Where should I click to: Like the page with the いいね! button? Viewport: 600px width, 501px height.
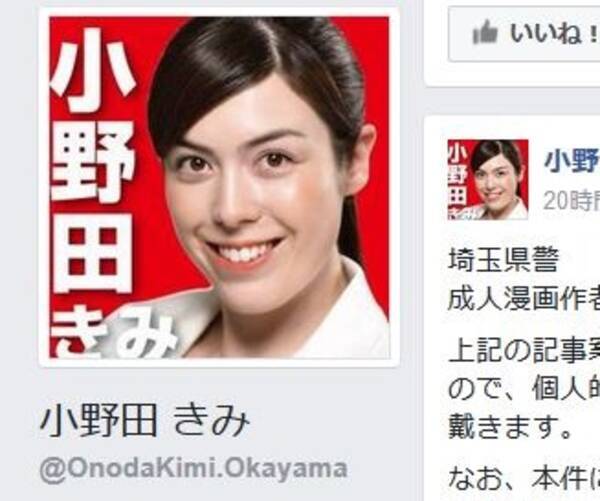pyautogui.click(x=524, y=33)
